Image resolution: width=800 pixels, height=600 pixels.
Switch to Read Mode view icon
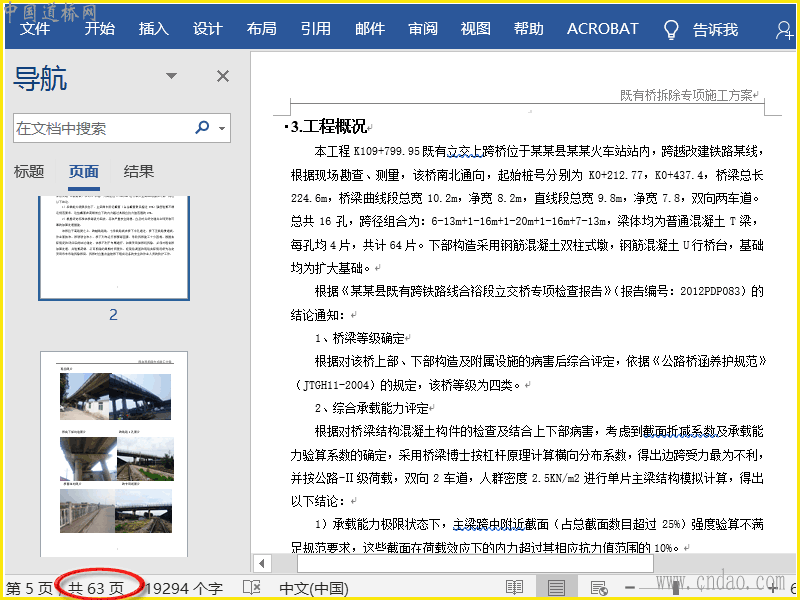[x=514, y=588]
